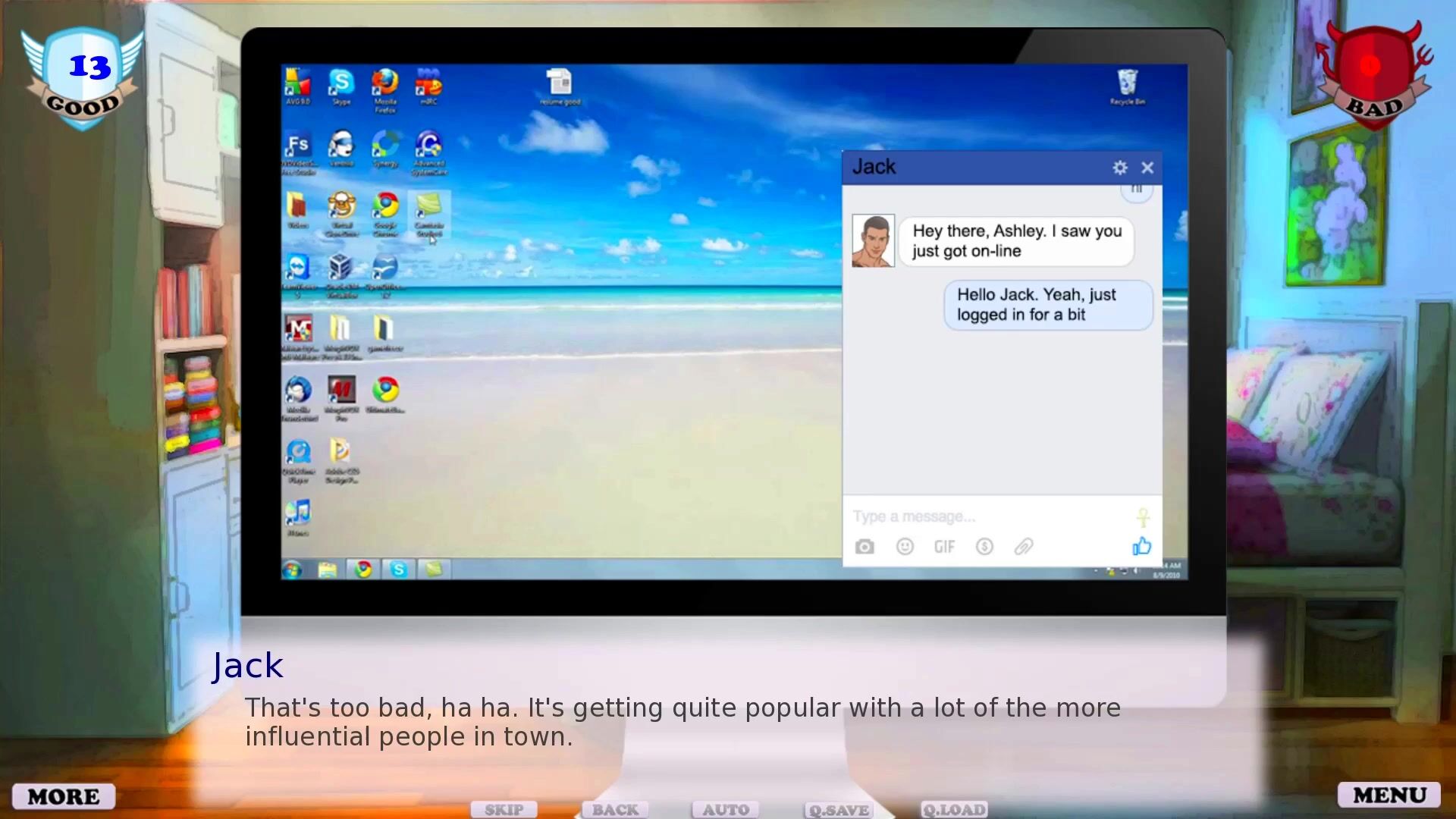Click the paperclip attachment icon

(x=1024, y=547)
